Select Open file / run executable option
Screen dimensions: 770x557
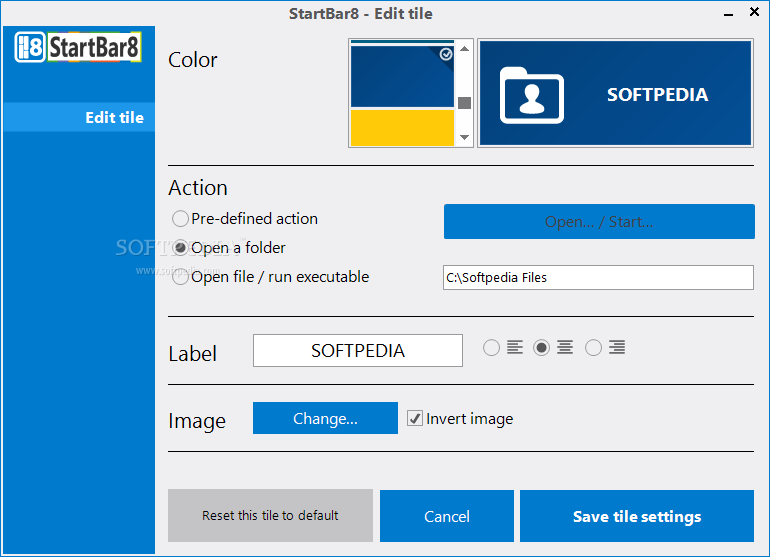click(x=180, y=277)
